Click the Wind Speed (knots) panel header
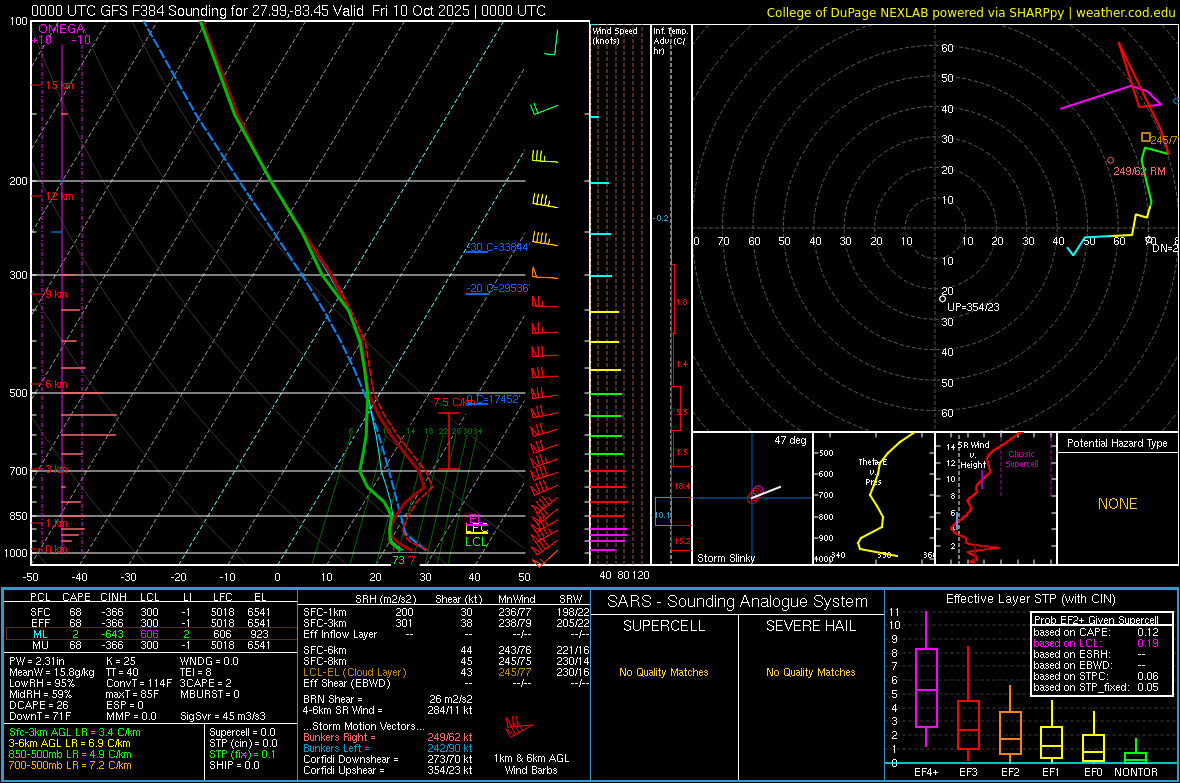This screenshot has width=1180, height=783. tap(614, 35)
